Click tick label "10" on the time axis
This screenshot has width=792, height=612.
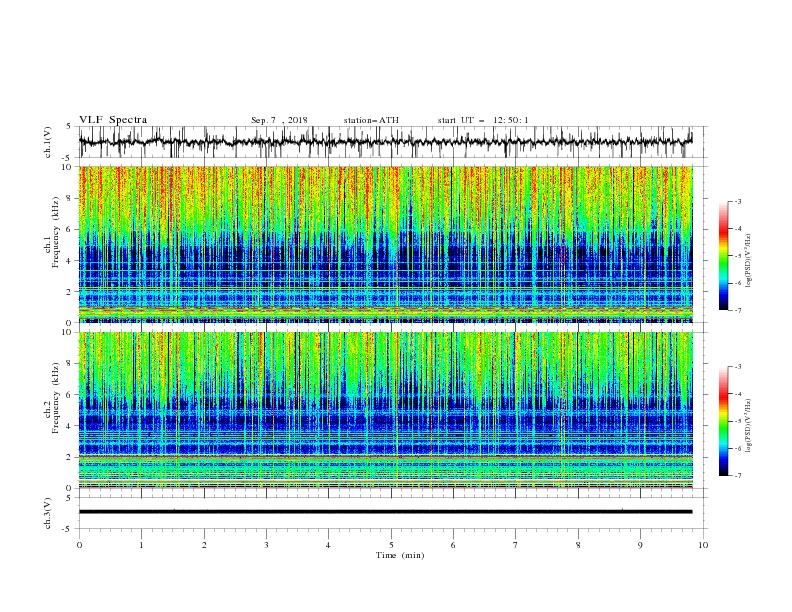click(703, 545)
